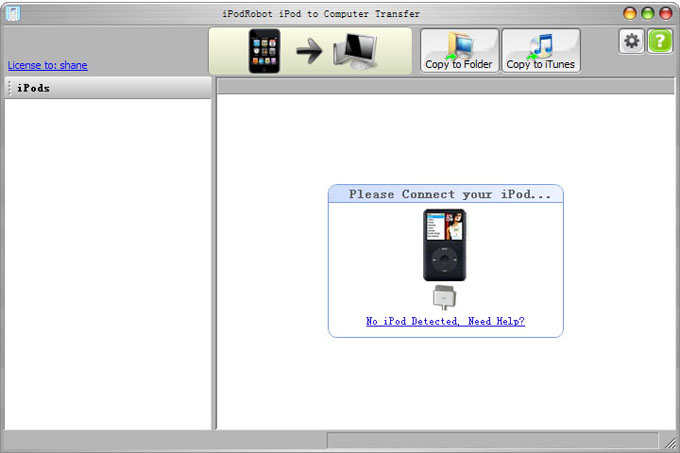Open the License to: shane link
Screen dimensions: 680x453
click(x=48, y=65)
